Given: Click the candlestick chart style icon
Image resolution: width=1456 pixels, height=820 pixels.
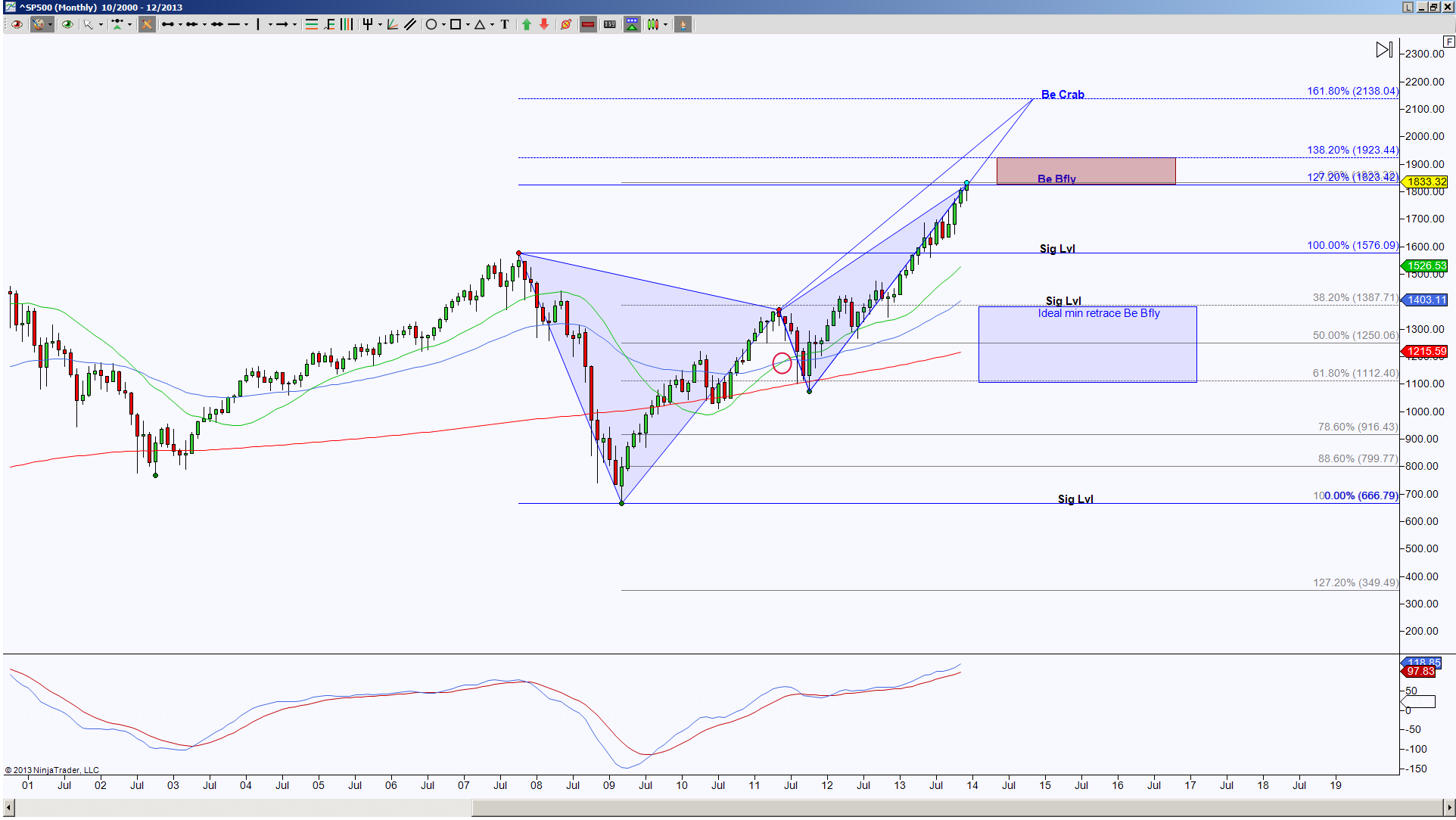Looking at the screenshot, I should 653,24.
